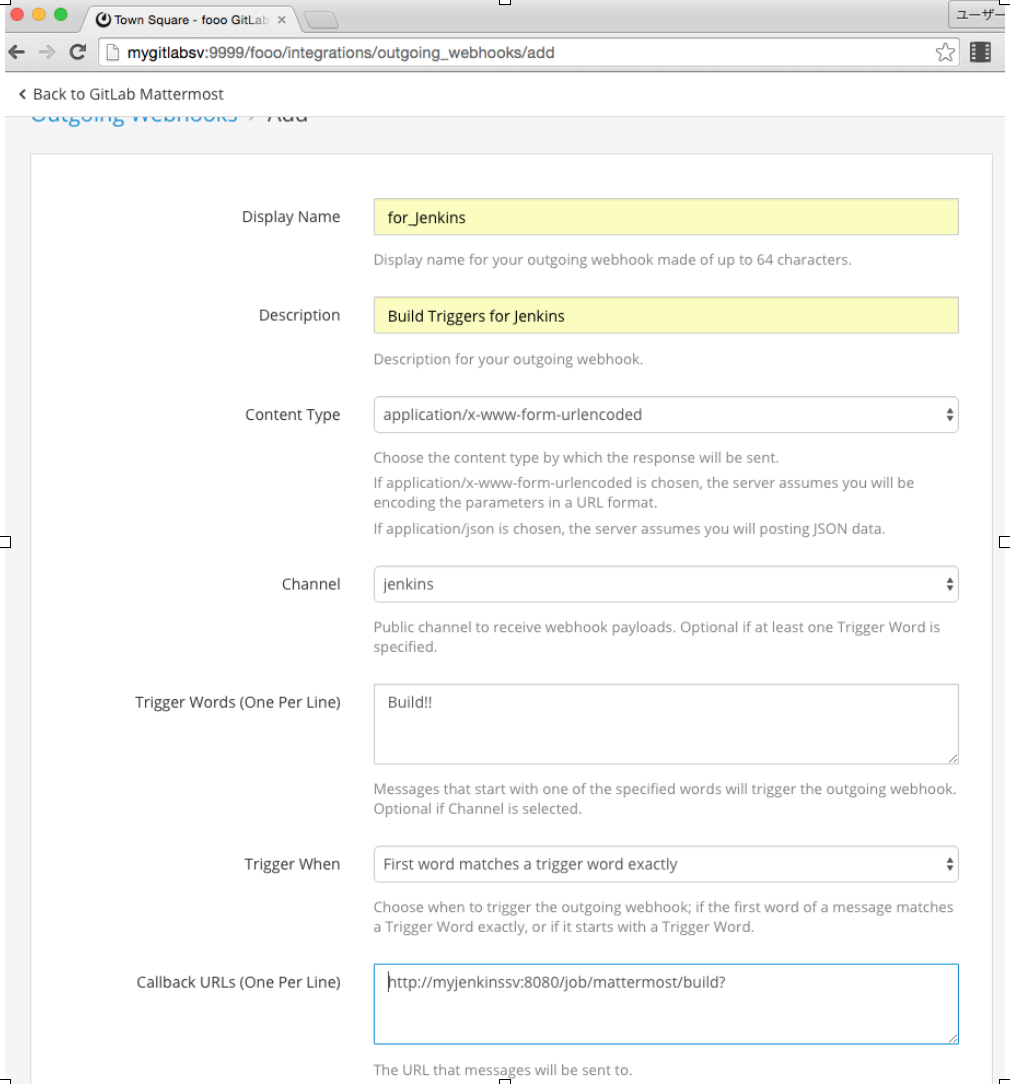The width and height of the screenshot is (1010, 1084).
Task: Click the Mattermost favicon on the browser tab
Action: tap(101, 18)
